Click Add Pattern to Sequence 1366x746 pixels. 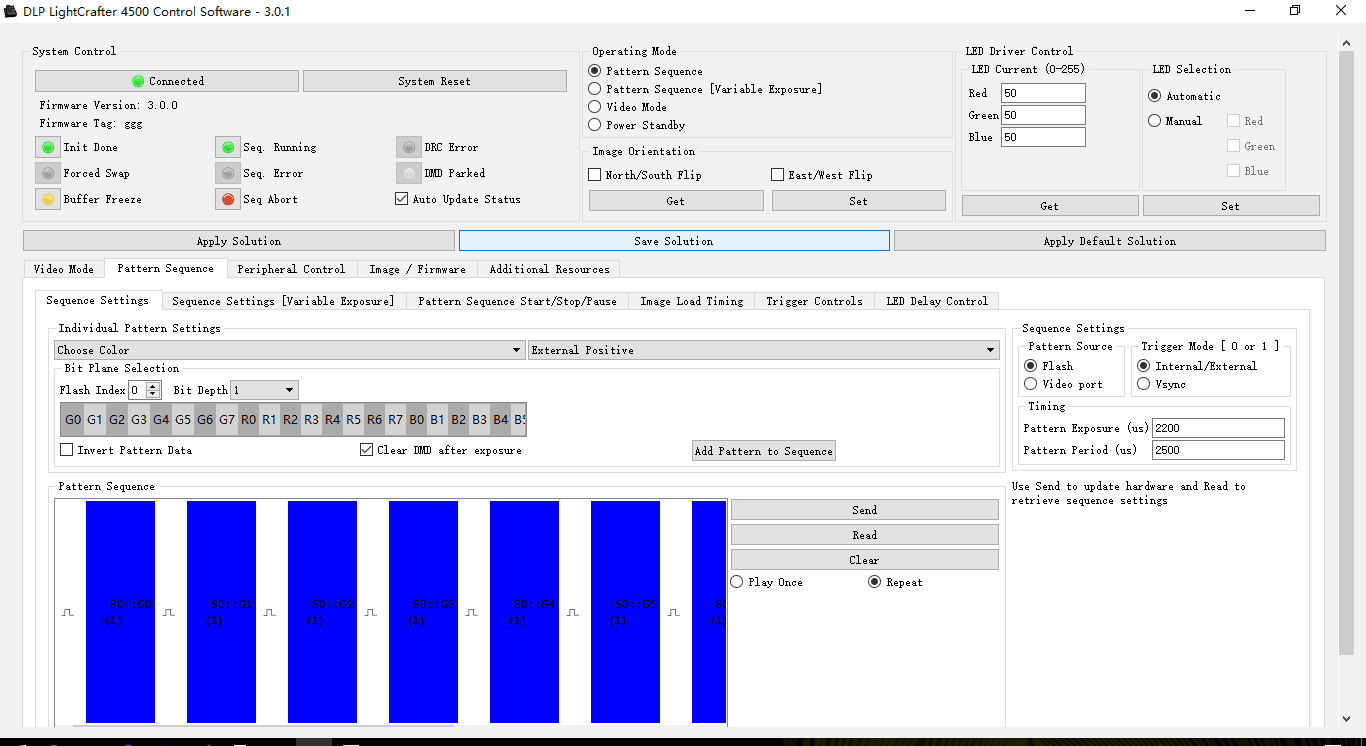[764, 451]
